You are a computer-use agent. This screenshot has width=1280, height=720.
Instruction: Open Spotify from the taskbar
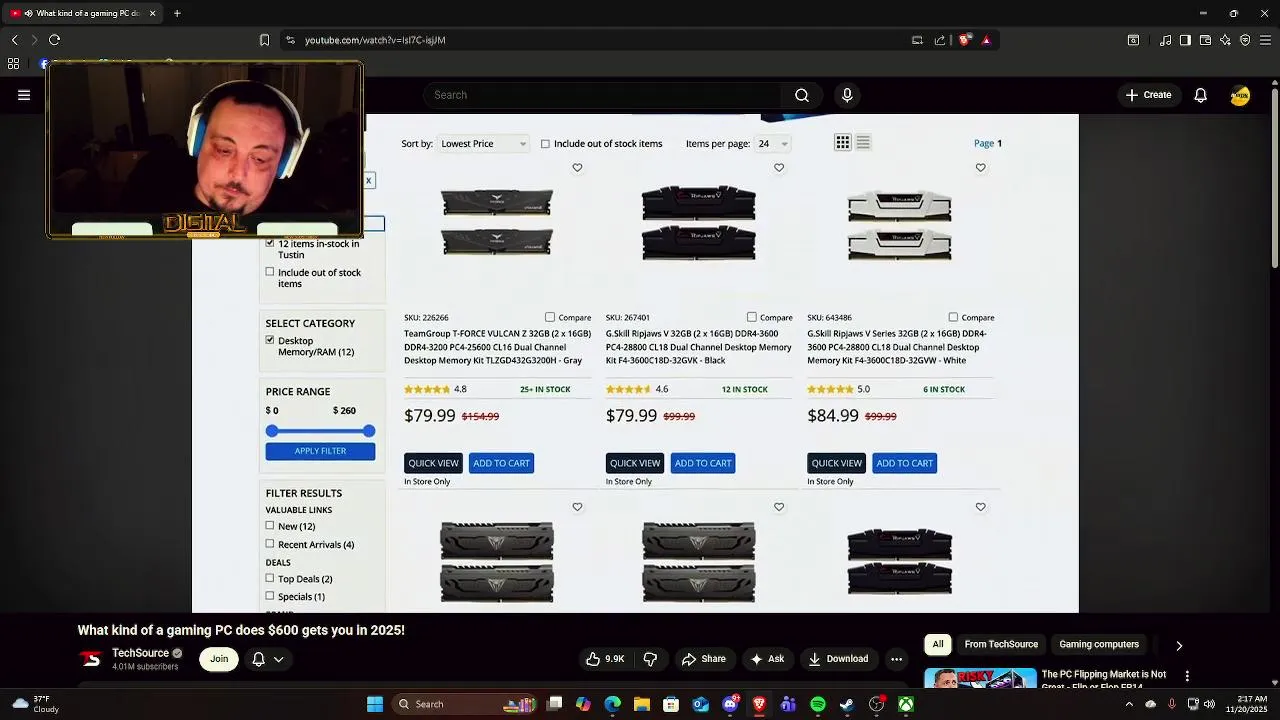[x=817, y=704]
